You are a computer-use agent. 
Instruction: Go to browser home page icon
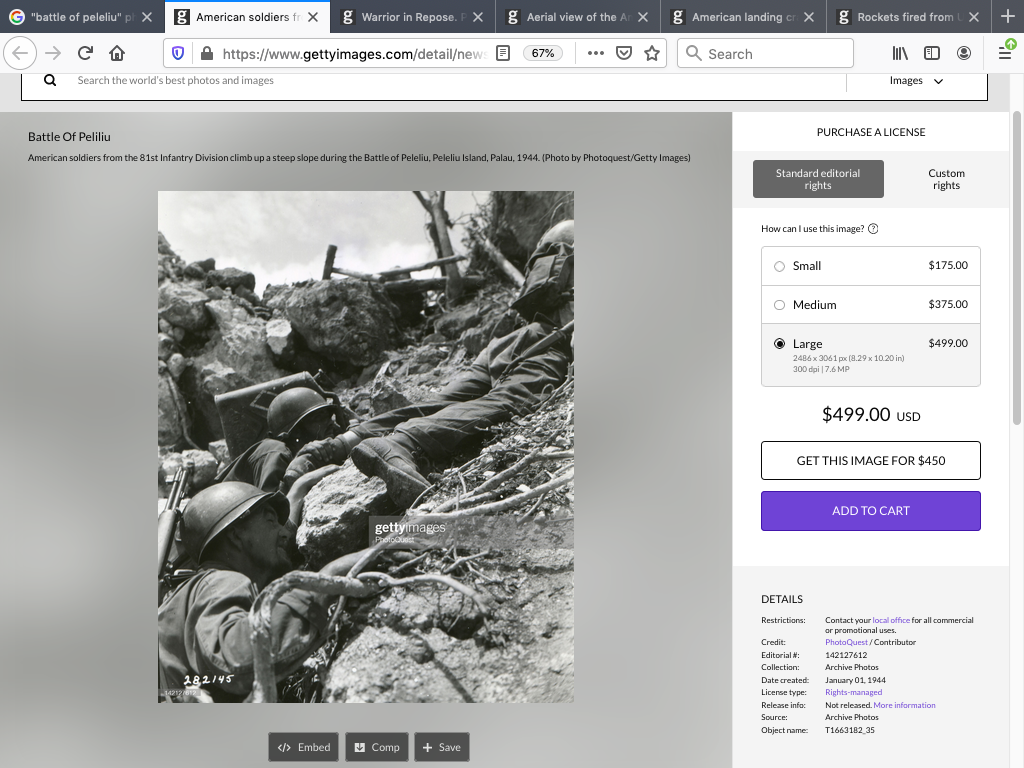click(x=117, y=54)
